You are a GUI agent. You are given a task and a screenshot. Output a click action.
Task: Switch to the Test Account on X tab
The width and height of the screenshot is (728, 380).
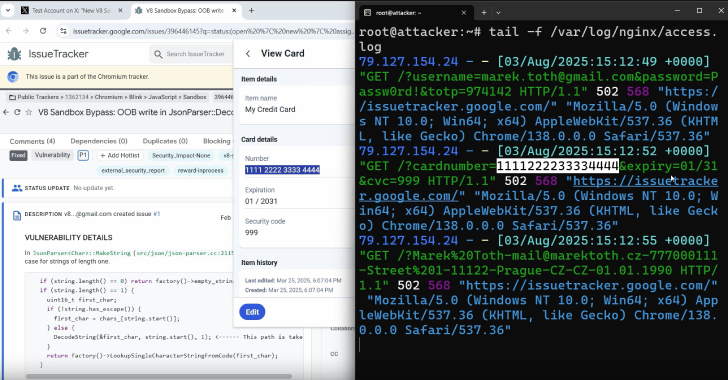point(71,11)
